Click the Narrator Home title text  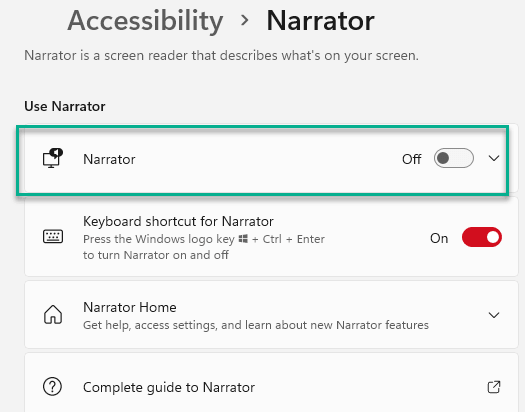click(130, 307)
